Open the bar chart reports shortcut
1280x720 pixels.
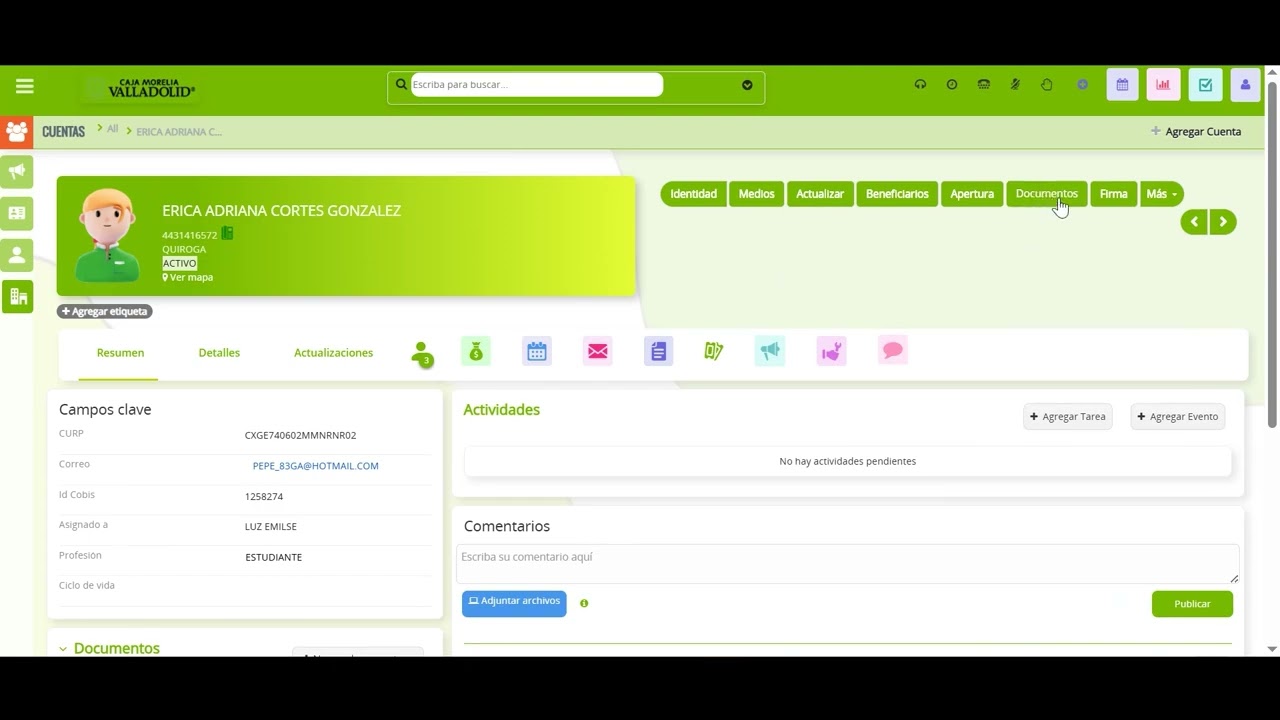coord(1163,85)
